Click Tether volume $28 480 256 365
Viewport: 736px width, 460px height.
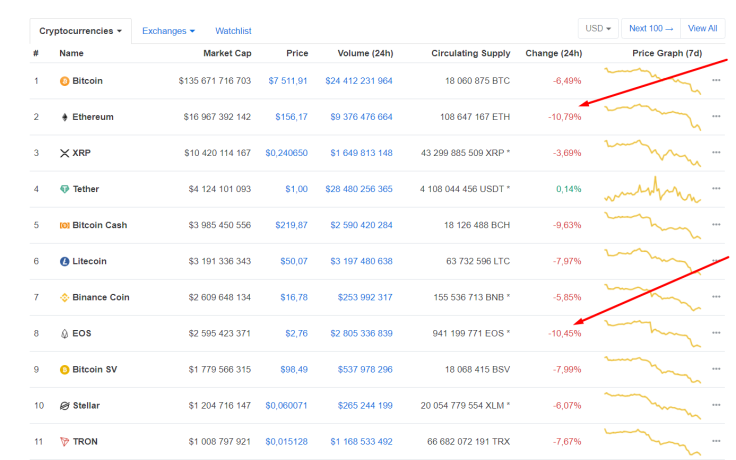(x=359, y=189)
